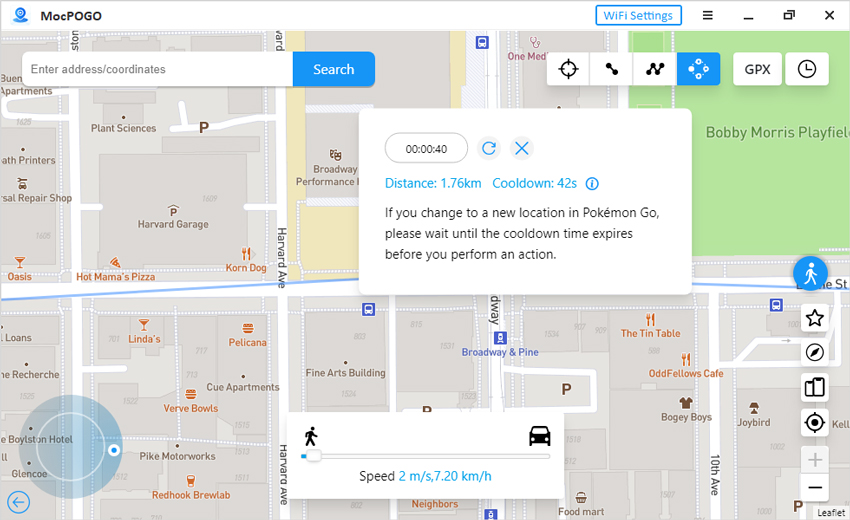Click the back arrow circle icon
This screenshot has height=520, width=850.
(x=19, y=502)
